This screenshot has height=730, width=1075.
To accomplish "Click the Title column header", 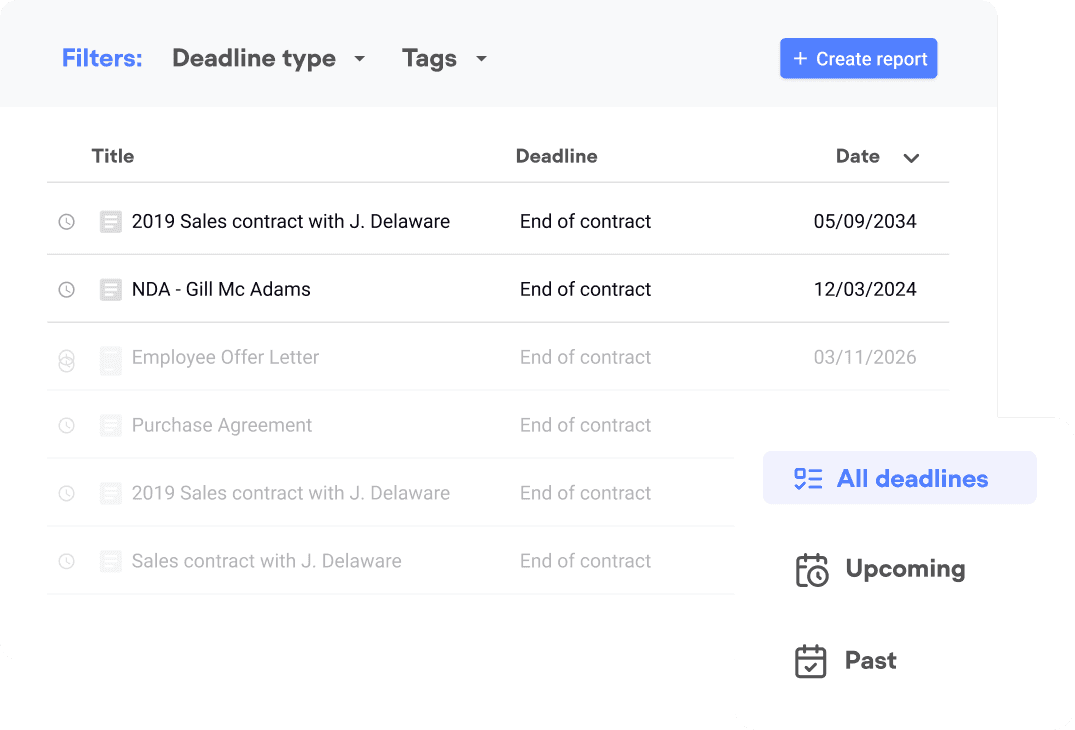I will click(113, 156).
